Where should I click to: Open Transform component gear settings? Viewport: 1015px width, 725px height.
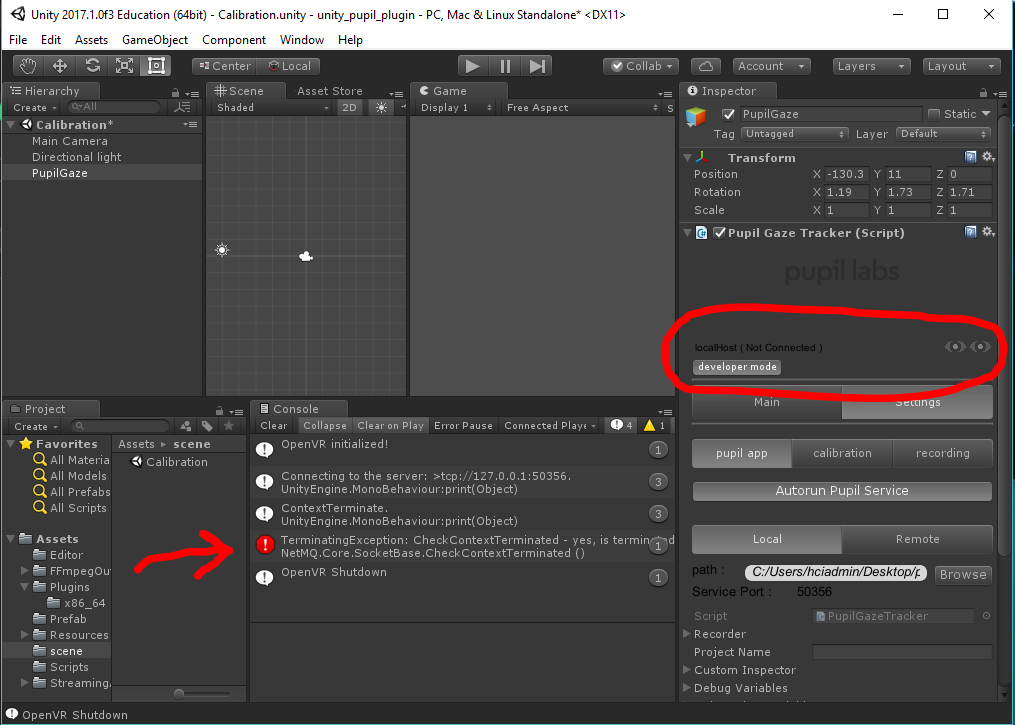pos(988,157)
